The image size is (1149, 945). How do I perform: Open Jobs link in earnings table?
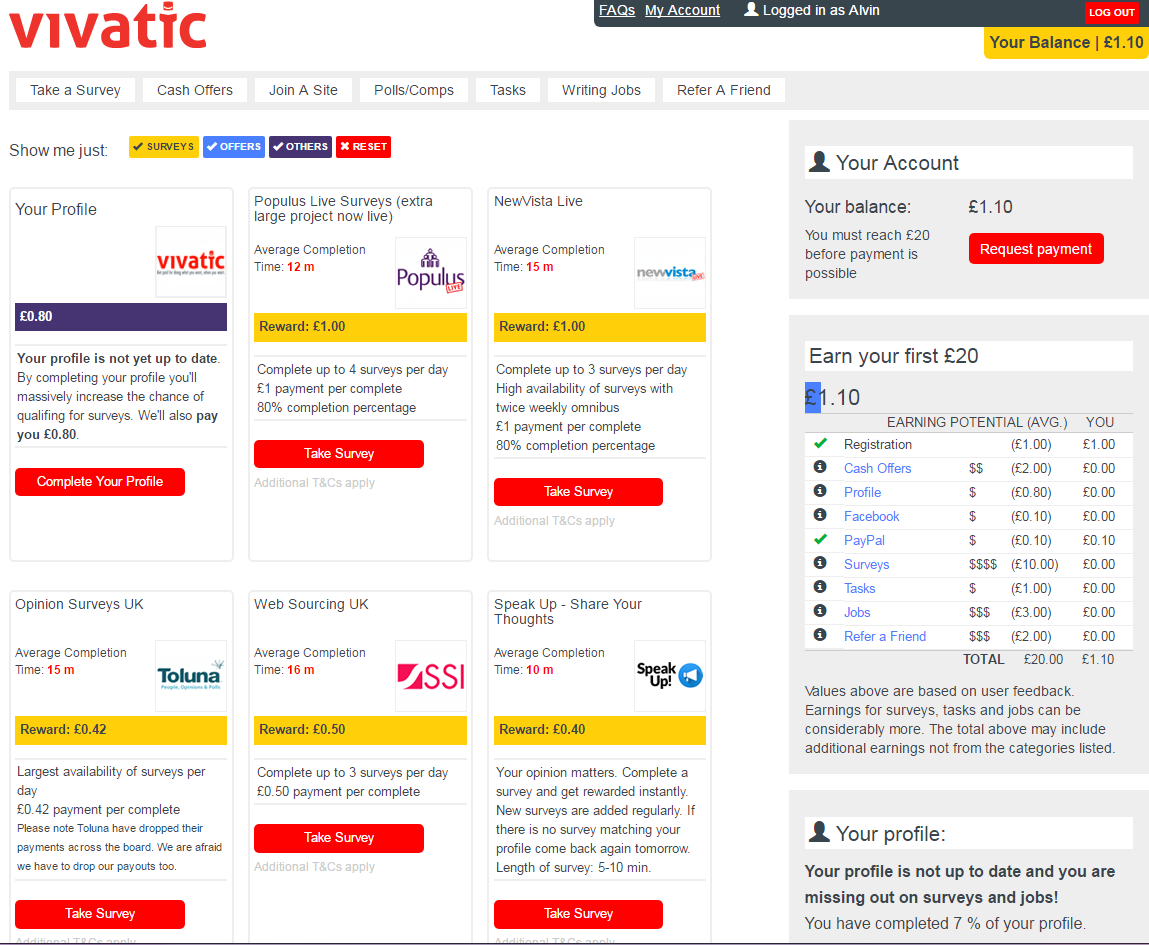857,612
